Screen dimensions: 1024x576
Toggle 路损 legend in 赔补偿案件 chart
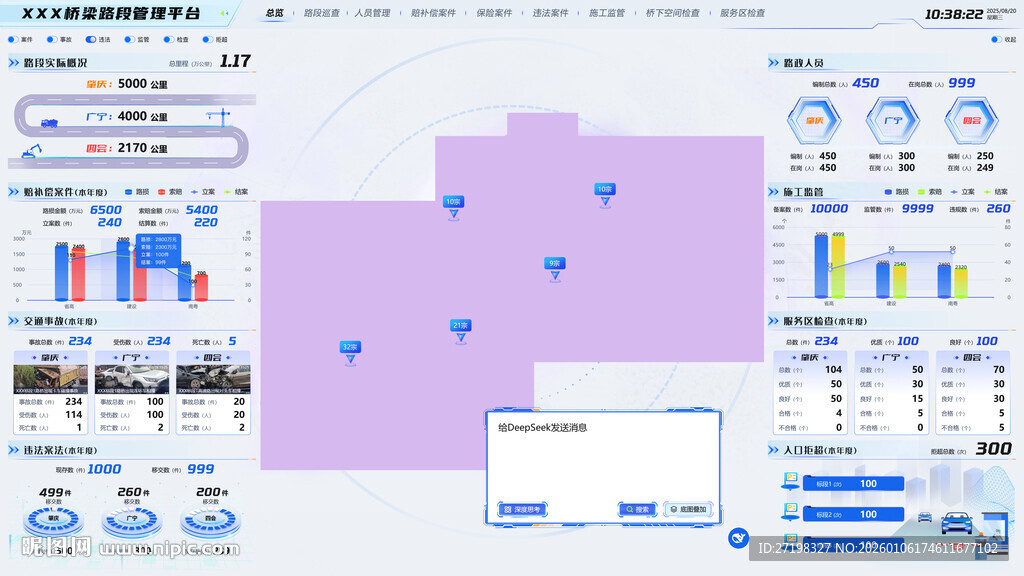coord(137,192)
